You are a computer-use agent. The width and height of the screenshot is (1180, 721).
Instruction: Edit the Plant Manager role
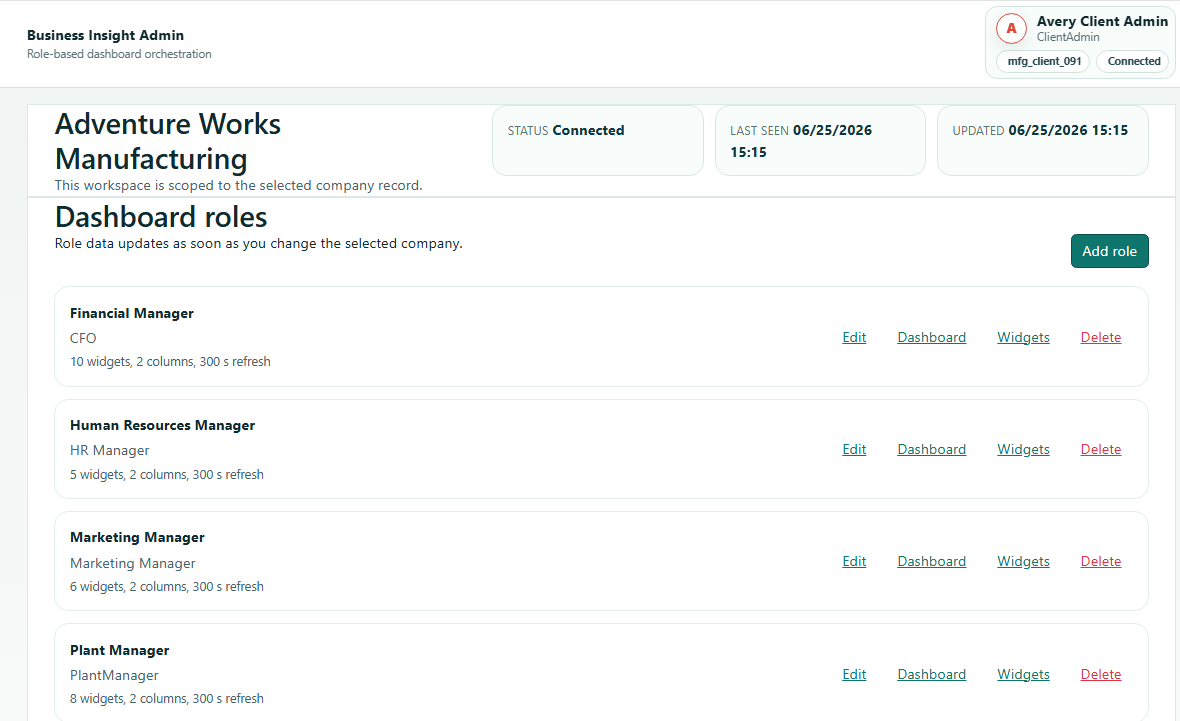(x=853, y=674)
